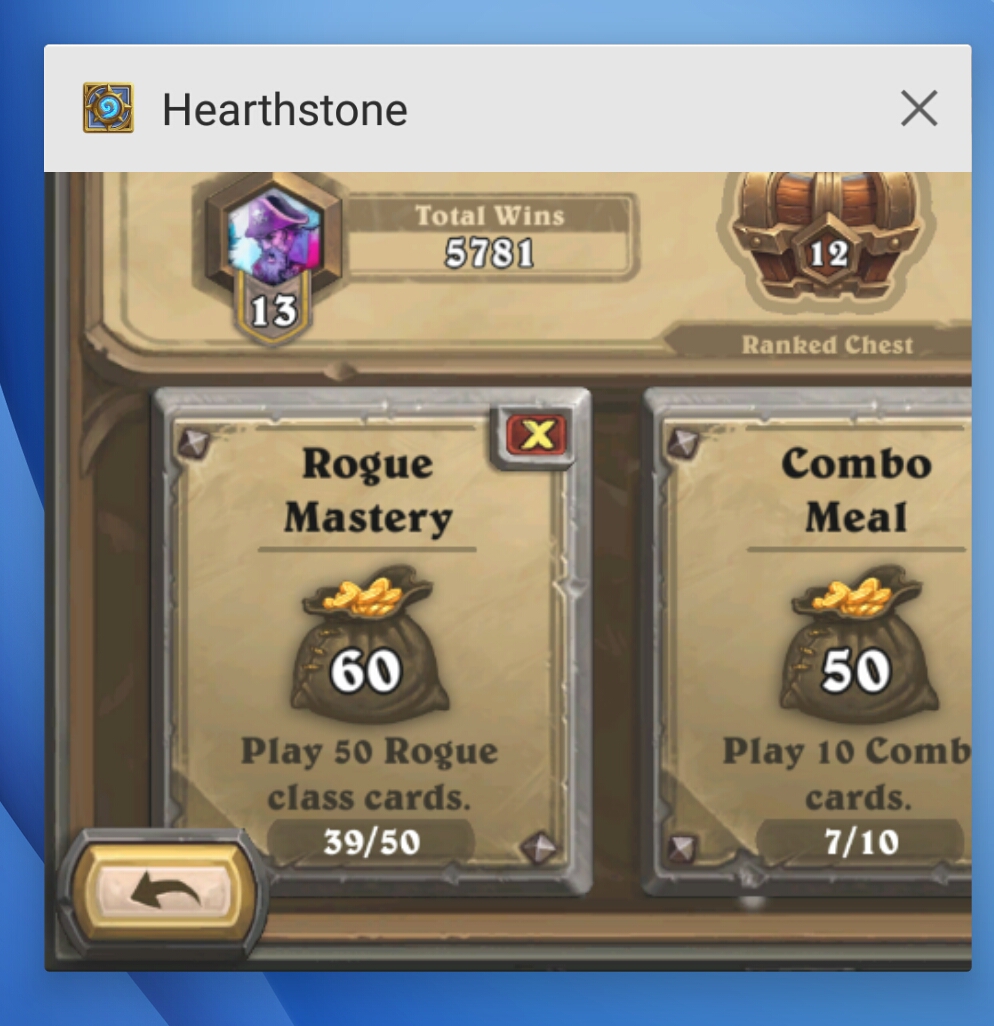
Task: Click the Ranked Chest label
Action: (x=826, y=345)
